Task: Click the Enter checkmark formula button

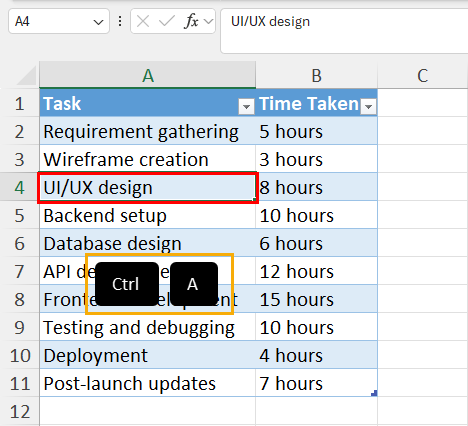Action: (166, 22)
